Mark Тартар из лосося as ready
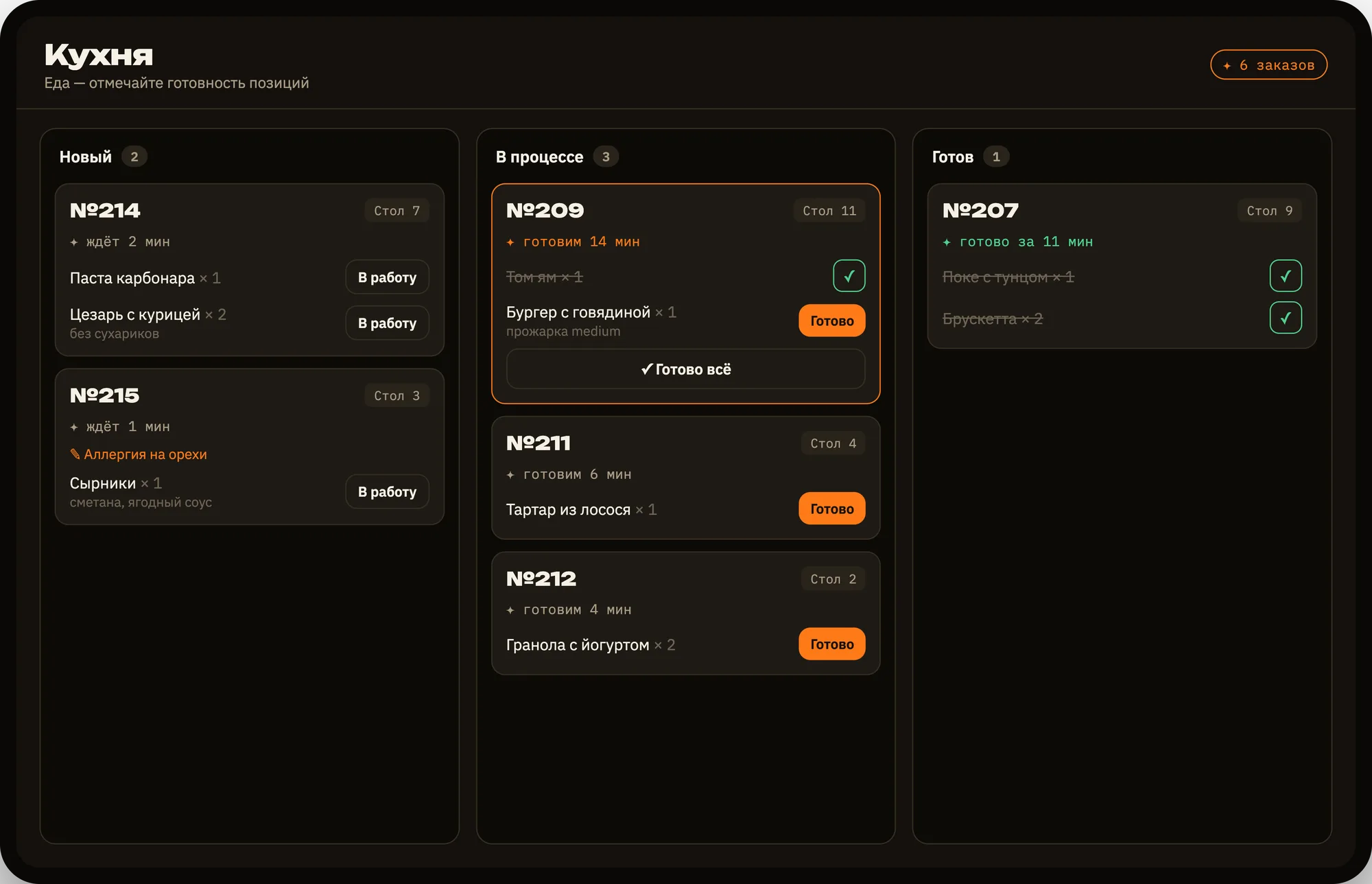This screenshot has height=884, width=1372. (831, 509)
